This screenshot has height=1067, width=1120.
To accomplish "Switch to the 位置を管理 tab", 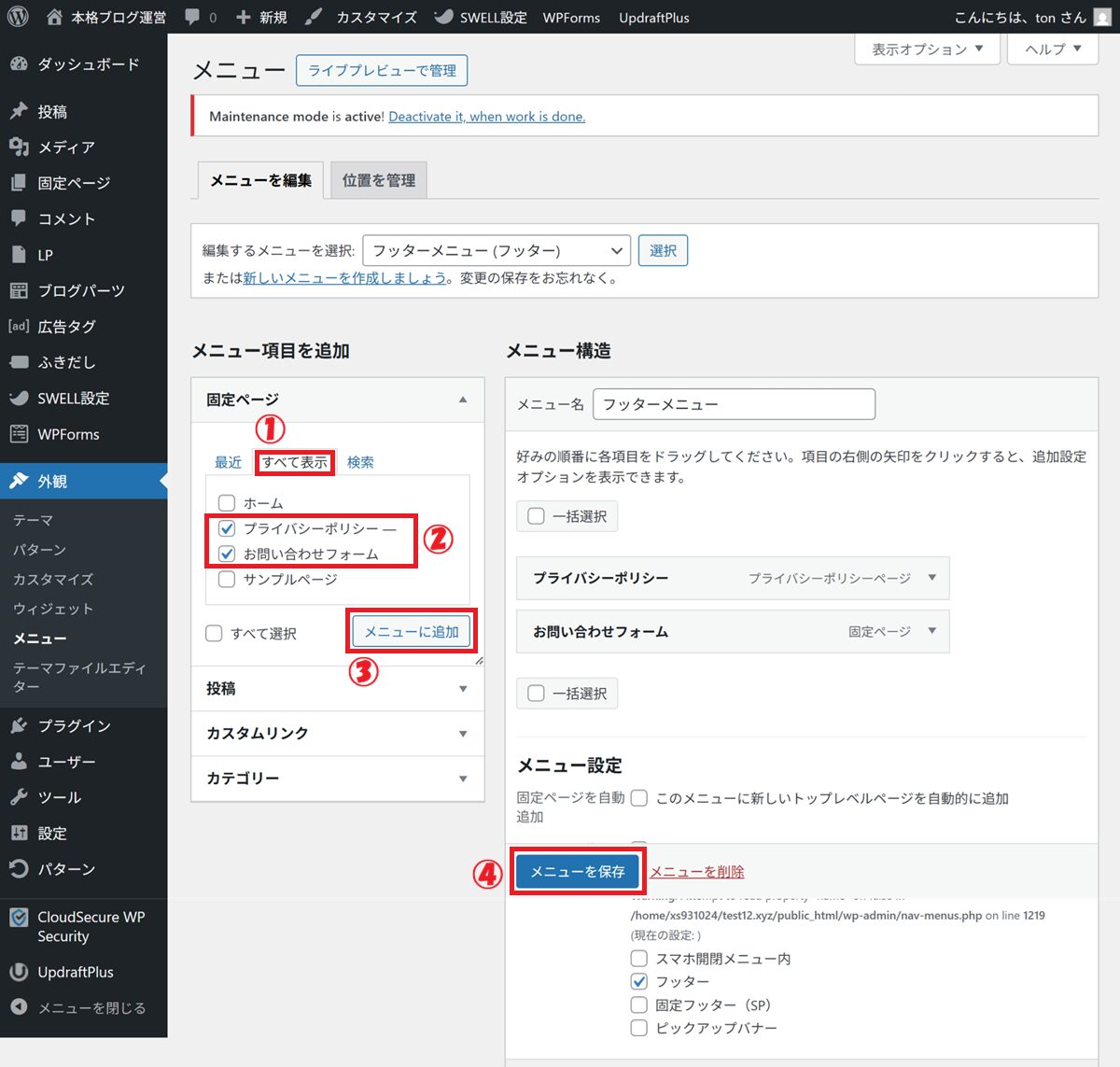I will [379, 181].
